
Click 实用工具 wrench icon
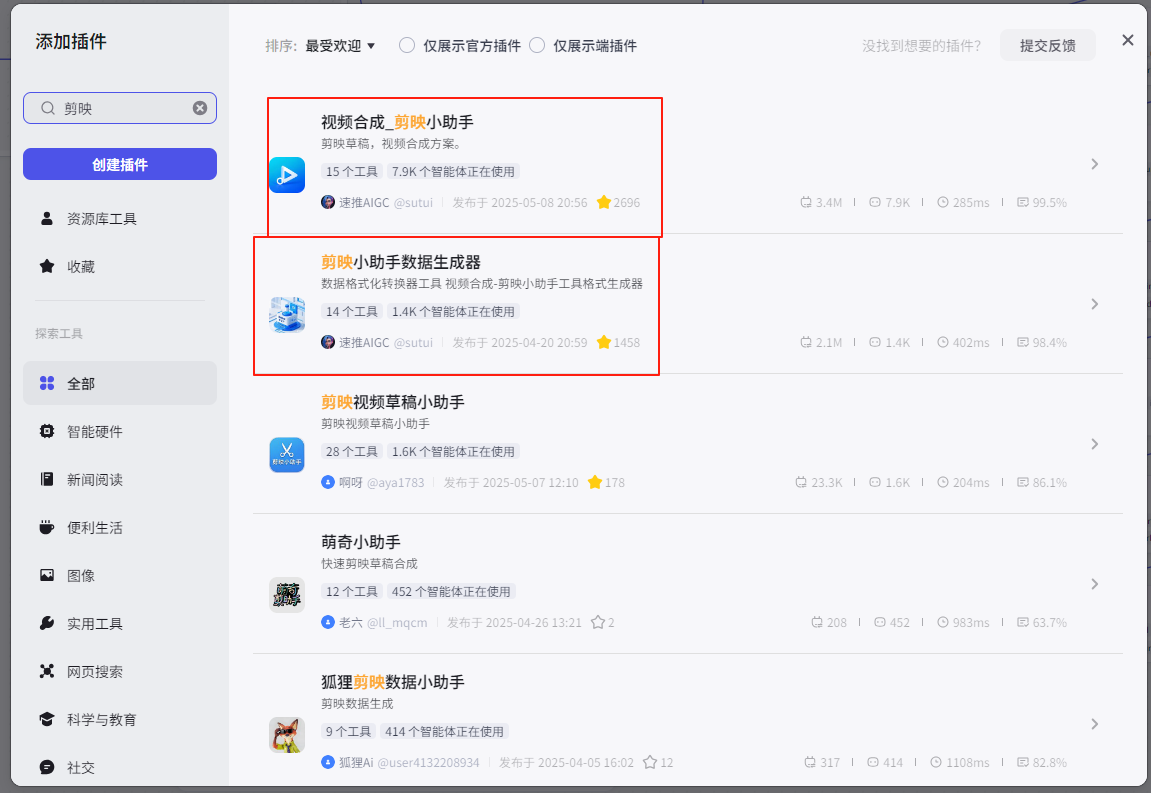pos(47,623)
